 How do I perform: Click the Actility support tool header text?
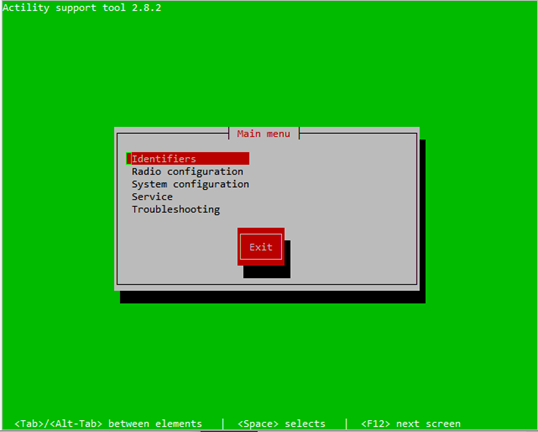click(64, 8)
